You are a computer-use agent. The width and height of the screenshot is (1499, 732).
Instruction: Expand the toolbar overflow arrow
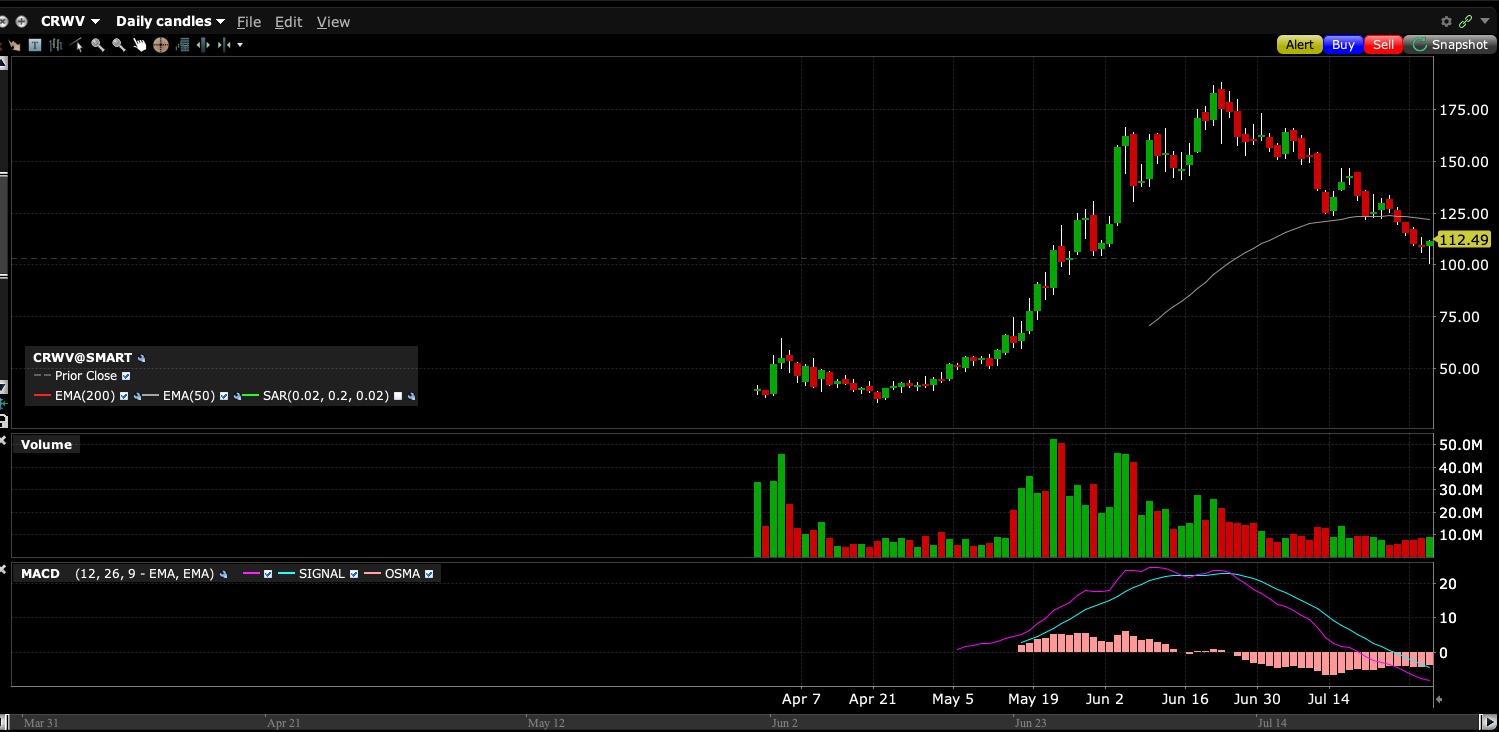pyautogui.click(x=240, y=45)
